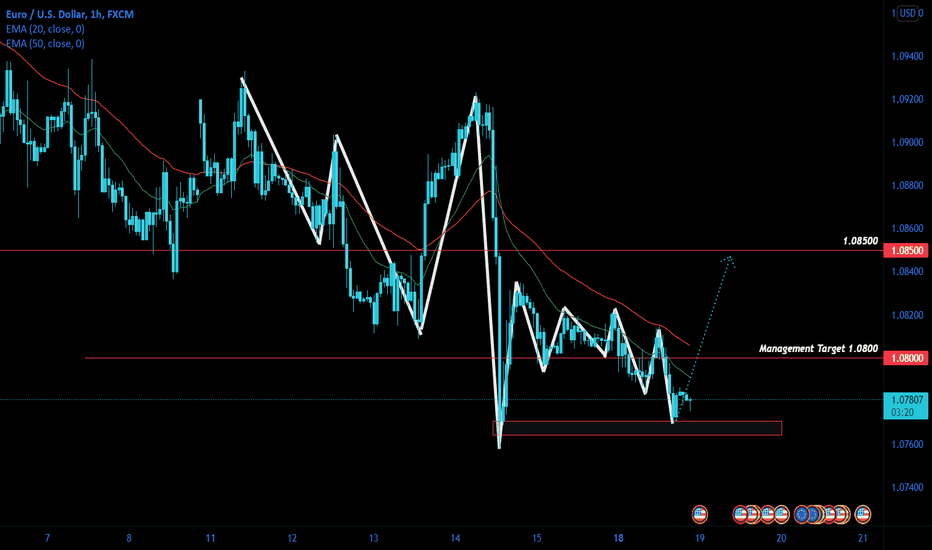Select the red support zone rectangle near 1.07700
932x550 pixels.
(x=637, y=428)
